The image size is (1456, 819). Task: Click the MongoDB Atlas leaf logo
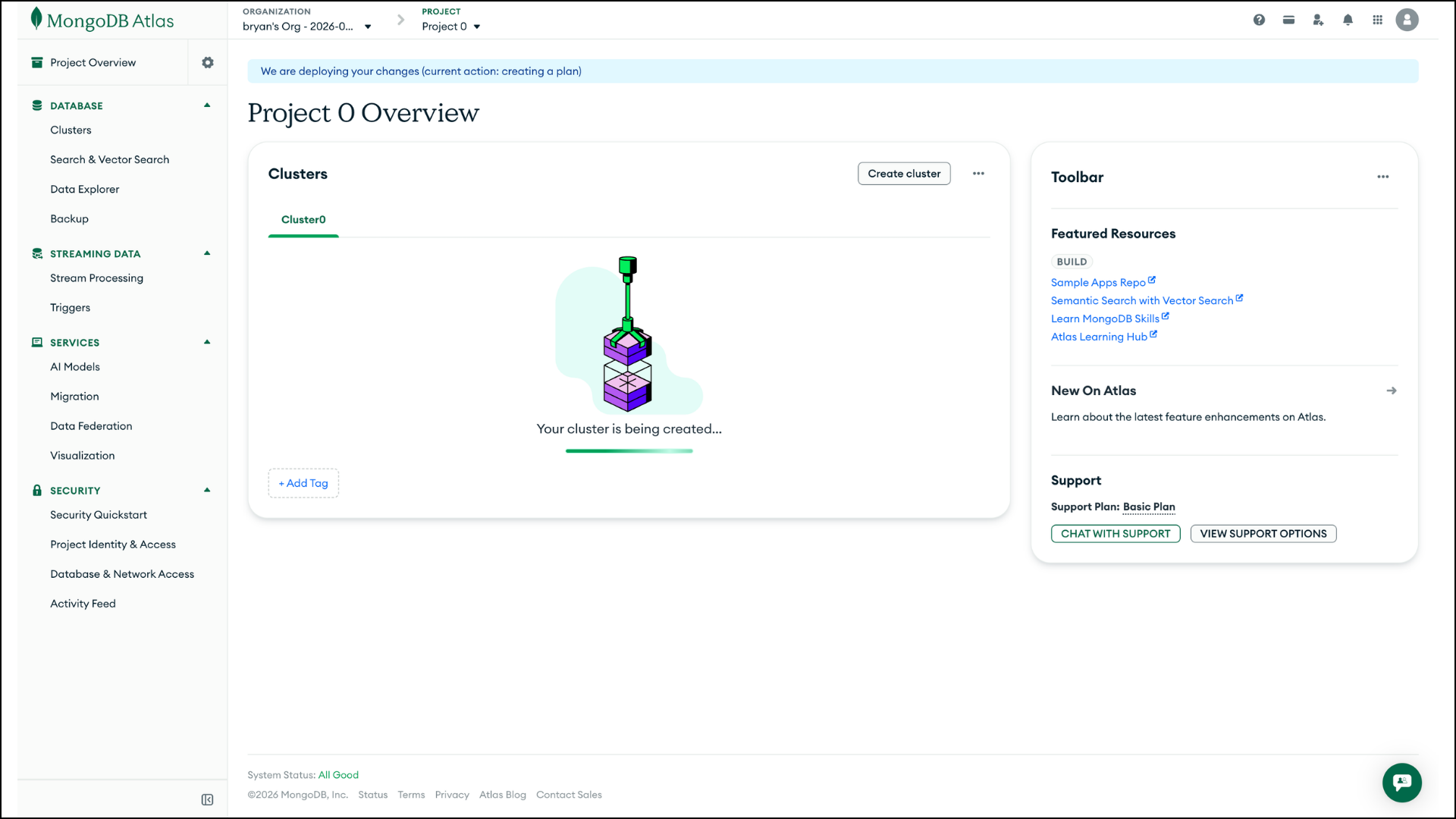coord(36,19)
